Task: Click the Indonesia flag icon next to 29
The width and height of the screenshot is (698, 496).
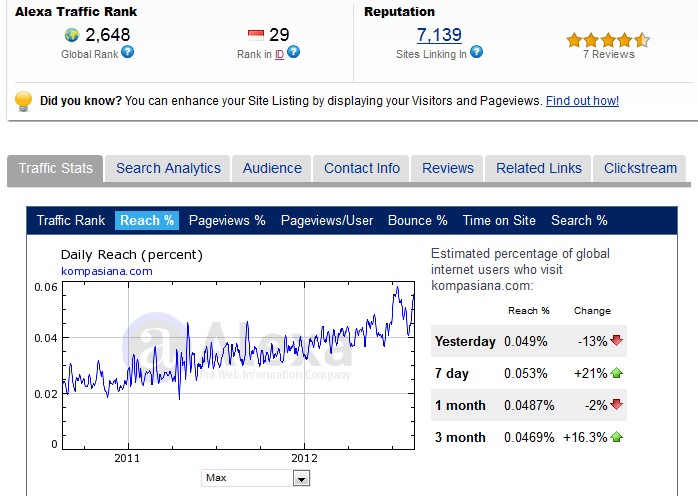Action: [256, 35]
